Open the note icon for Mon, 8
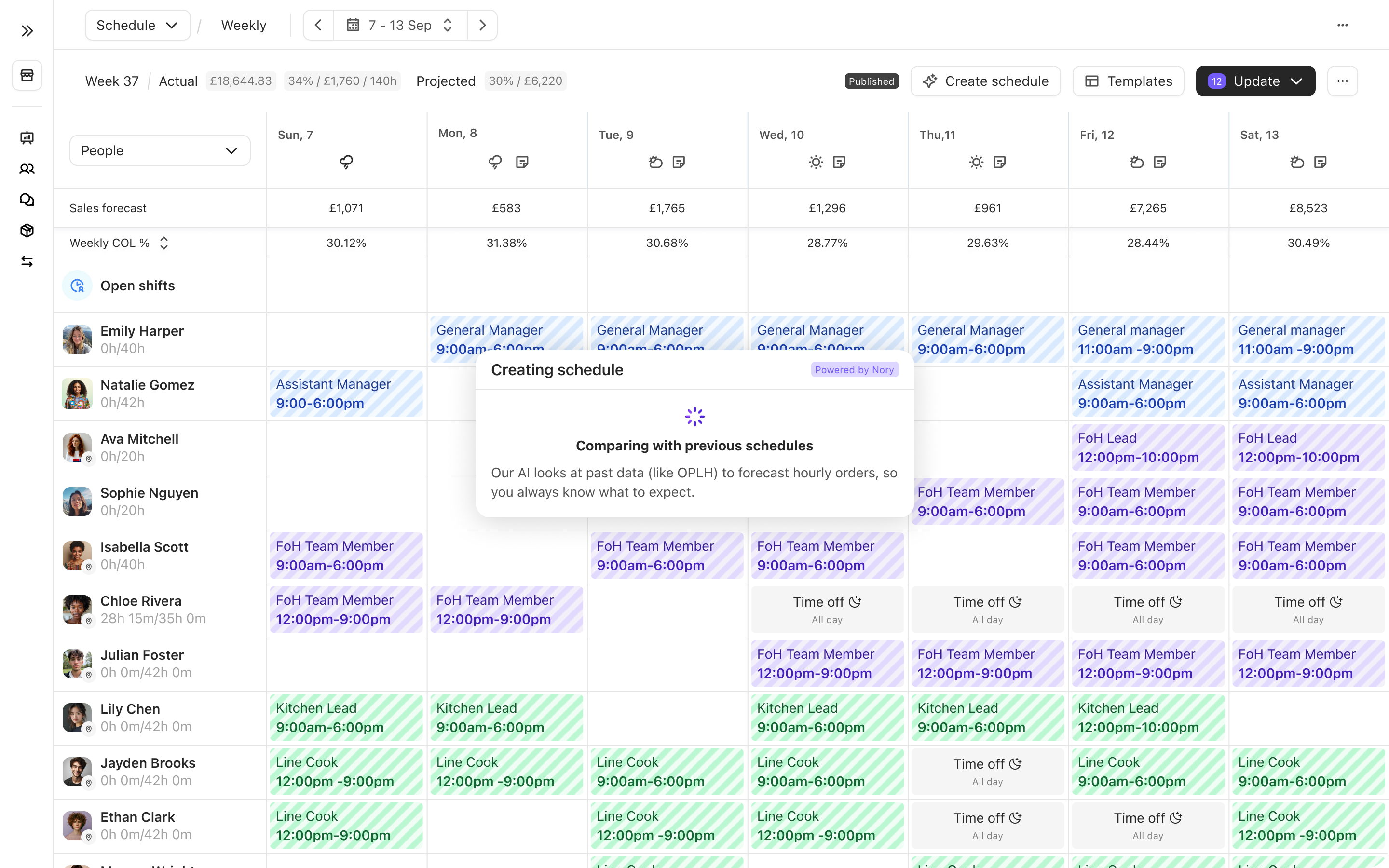Image resolution: width=1389 pixels, height=868 pixels. (522, 163)
